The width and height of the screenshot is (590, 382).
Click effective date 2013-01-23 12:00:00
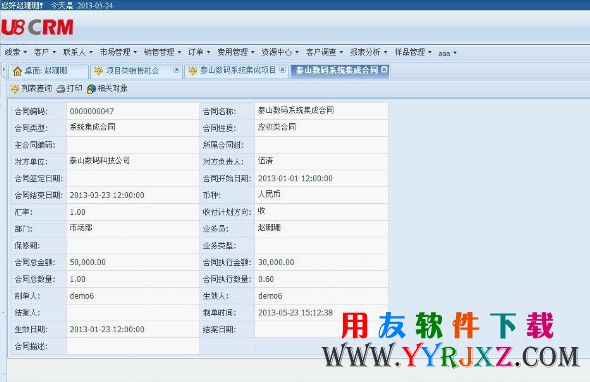pyautogui.click(x=107, y=329)
